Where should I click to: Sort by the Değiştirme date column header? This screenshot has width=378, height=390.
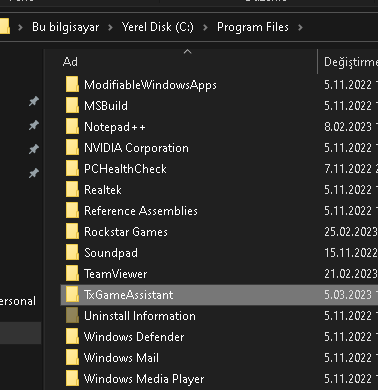click(351, 62)
